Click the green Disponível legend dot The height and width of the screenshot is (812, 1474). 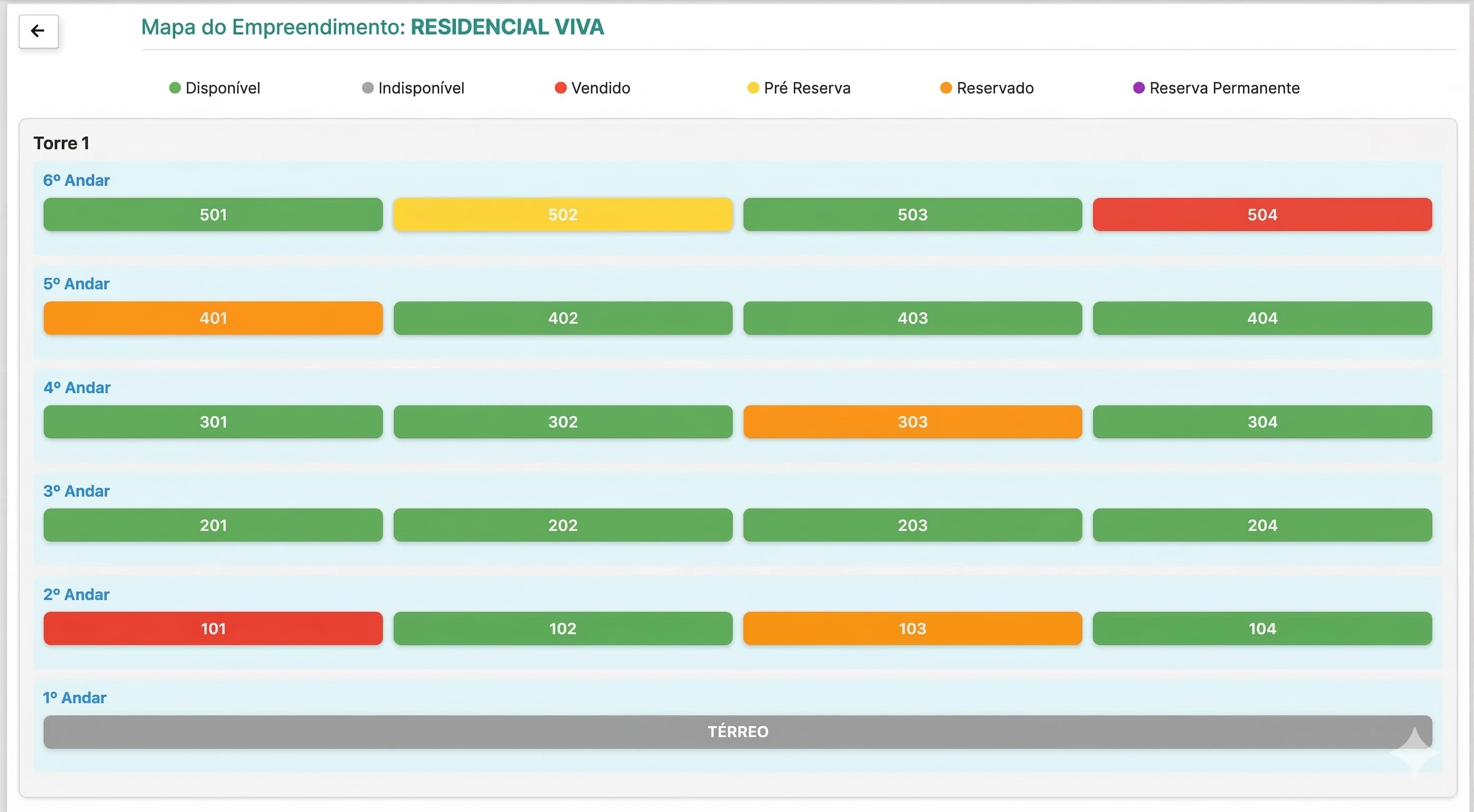click(175, 88)
